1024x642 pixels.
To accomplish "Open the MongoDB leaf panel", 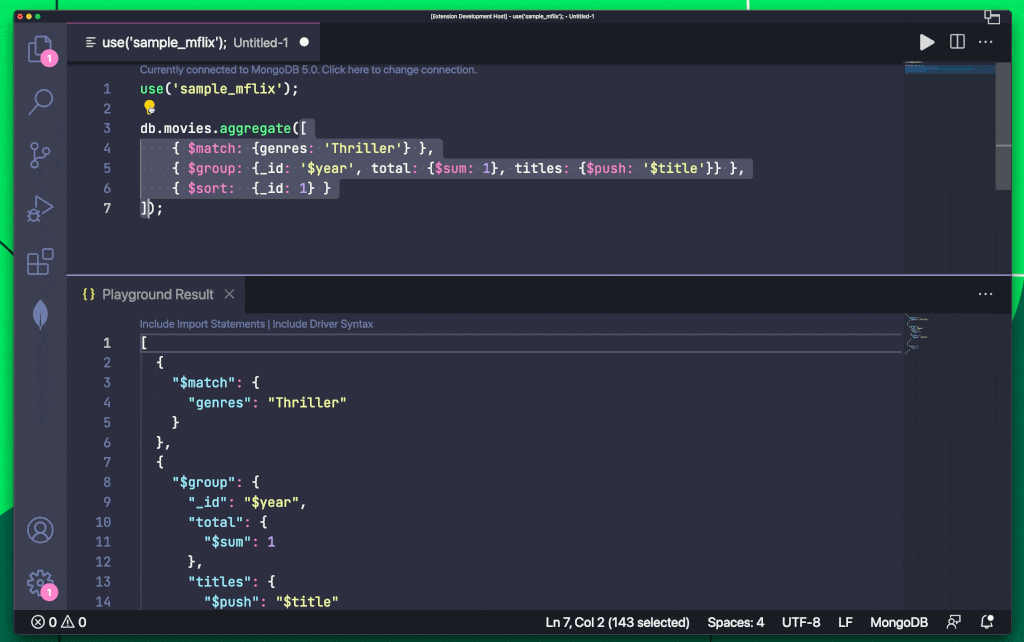I will coord(40,315).
